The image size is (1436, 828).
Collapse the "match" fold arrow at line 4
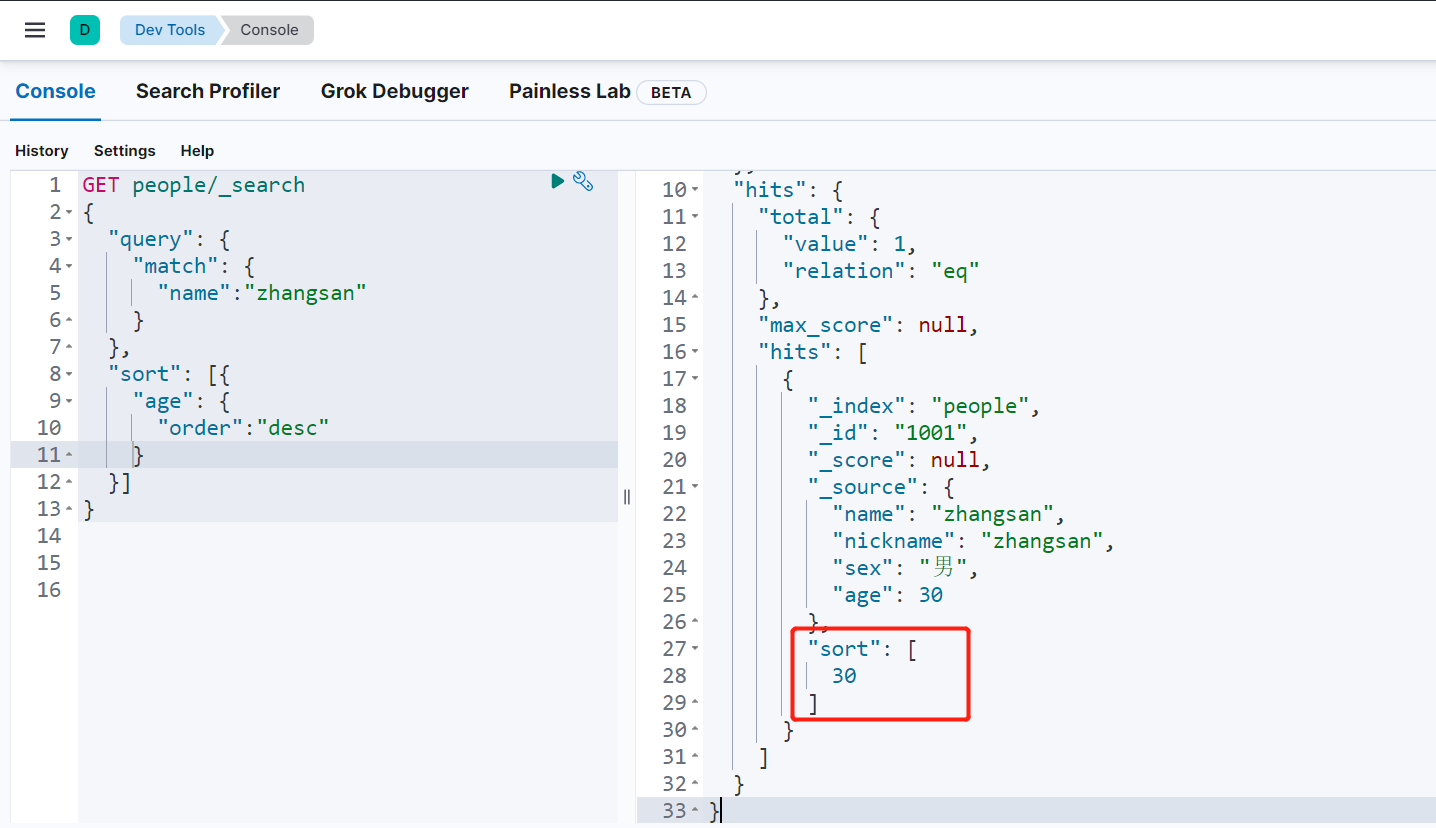(x=69, y=267)
